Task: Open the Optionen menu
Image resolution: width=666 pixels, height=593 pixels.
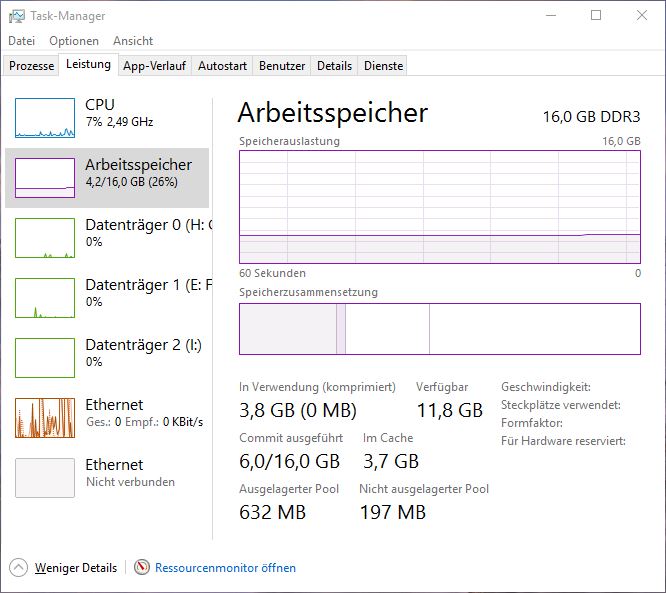Action: [x=74, y=41]
